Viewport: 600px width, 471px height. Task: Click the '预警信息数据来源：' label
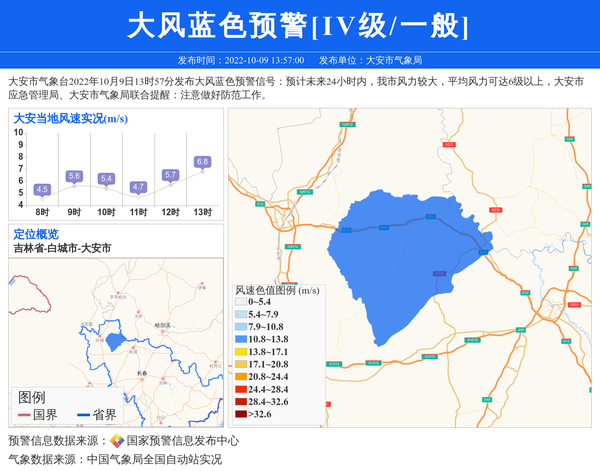click(x=58, y=441)
